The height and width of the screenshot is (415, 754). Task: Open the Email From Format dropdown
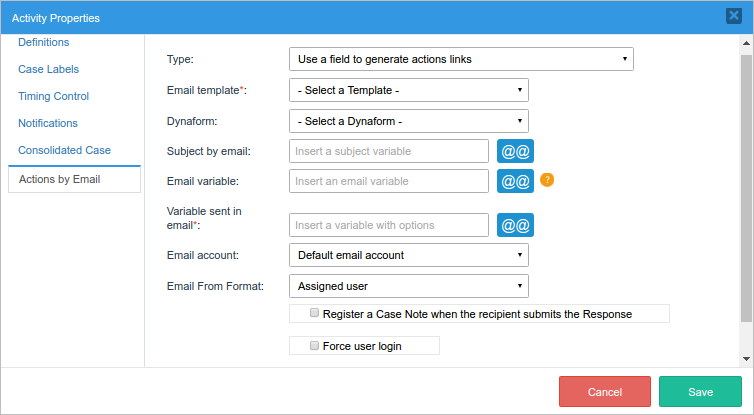[408, 286]
